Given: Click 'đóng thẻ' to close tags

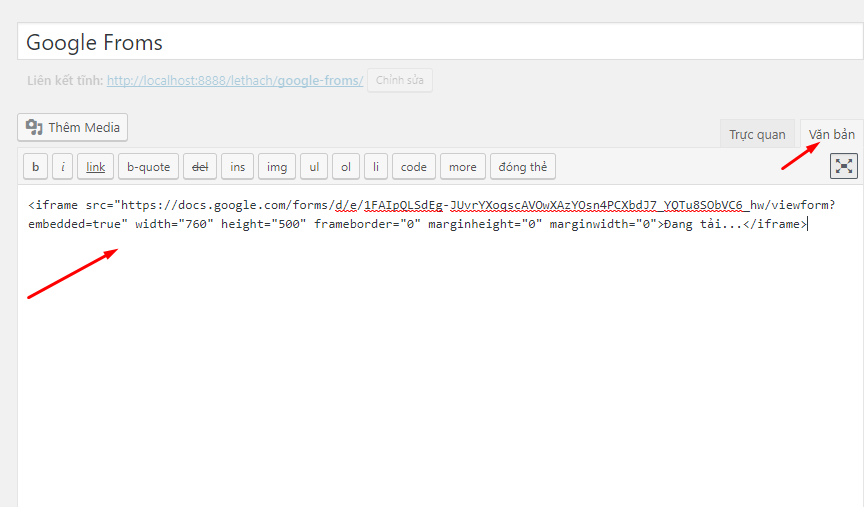Looking at the screenshot, I should (522, 167).
